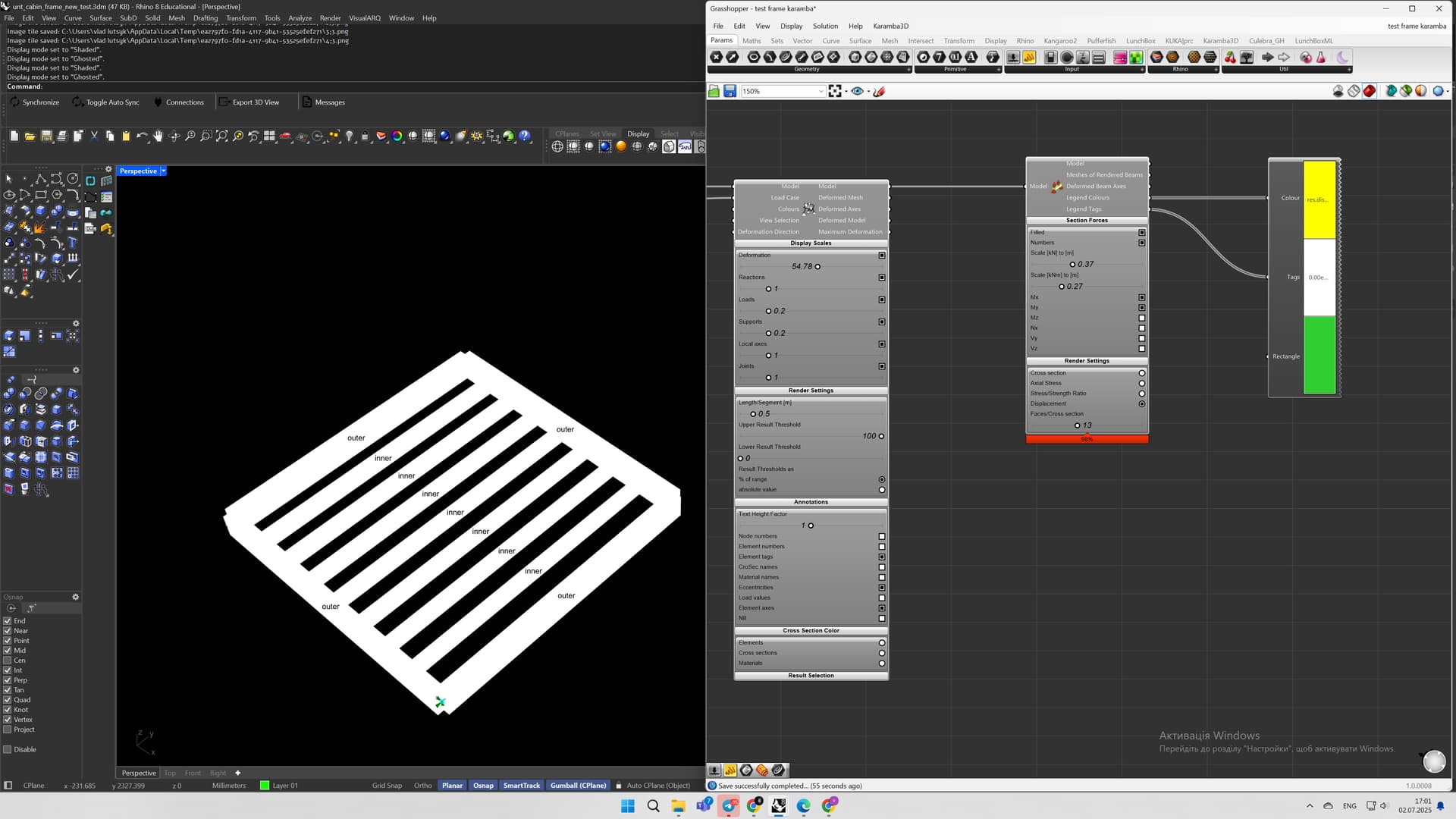
Task: Open the 150% zoom level dropdown
Action: (821, 91)
